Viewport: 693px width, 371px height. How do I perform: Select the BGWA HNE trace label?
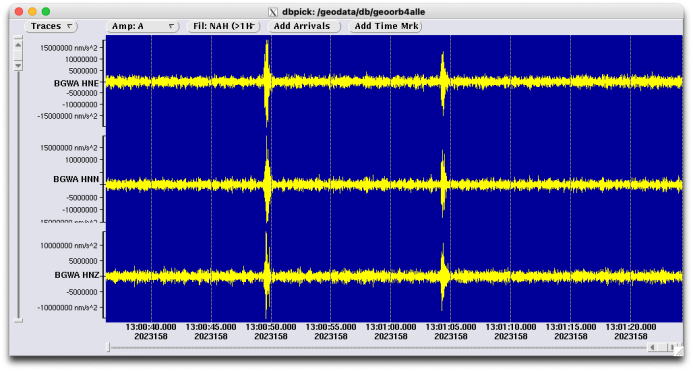[x=76, y=83]
